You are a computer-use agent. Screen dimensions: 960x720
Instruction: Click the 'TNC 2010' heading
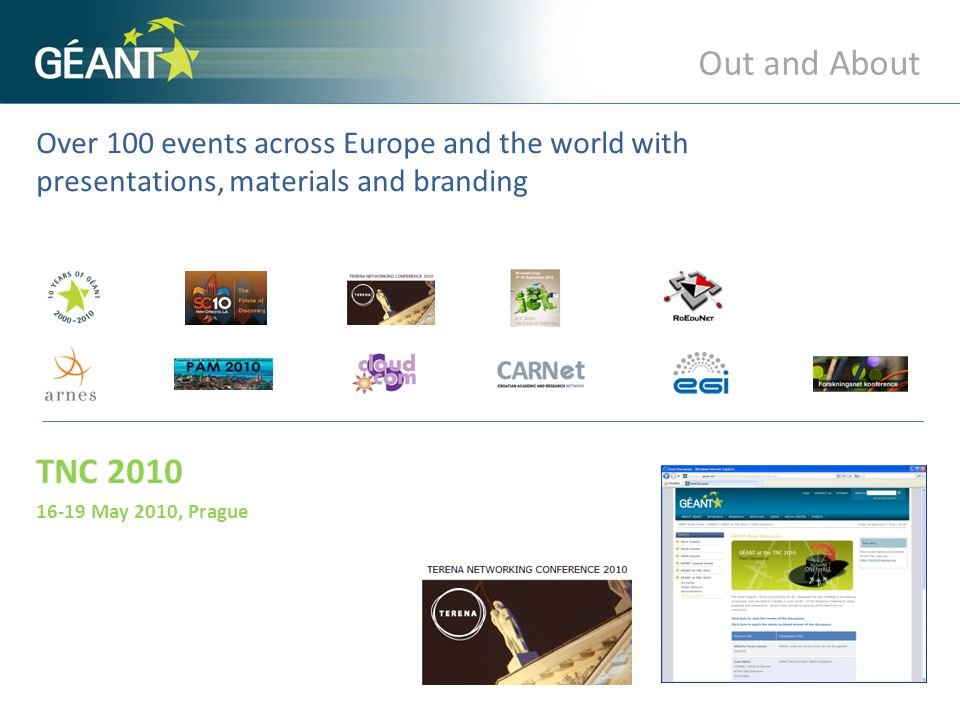tap(109, 472)
